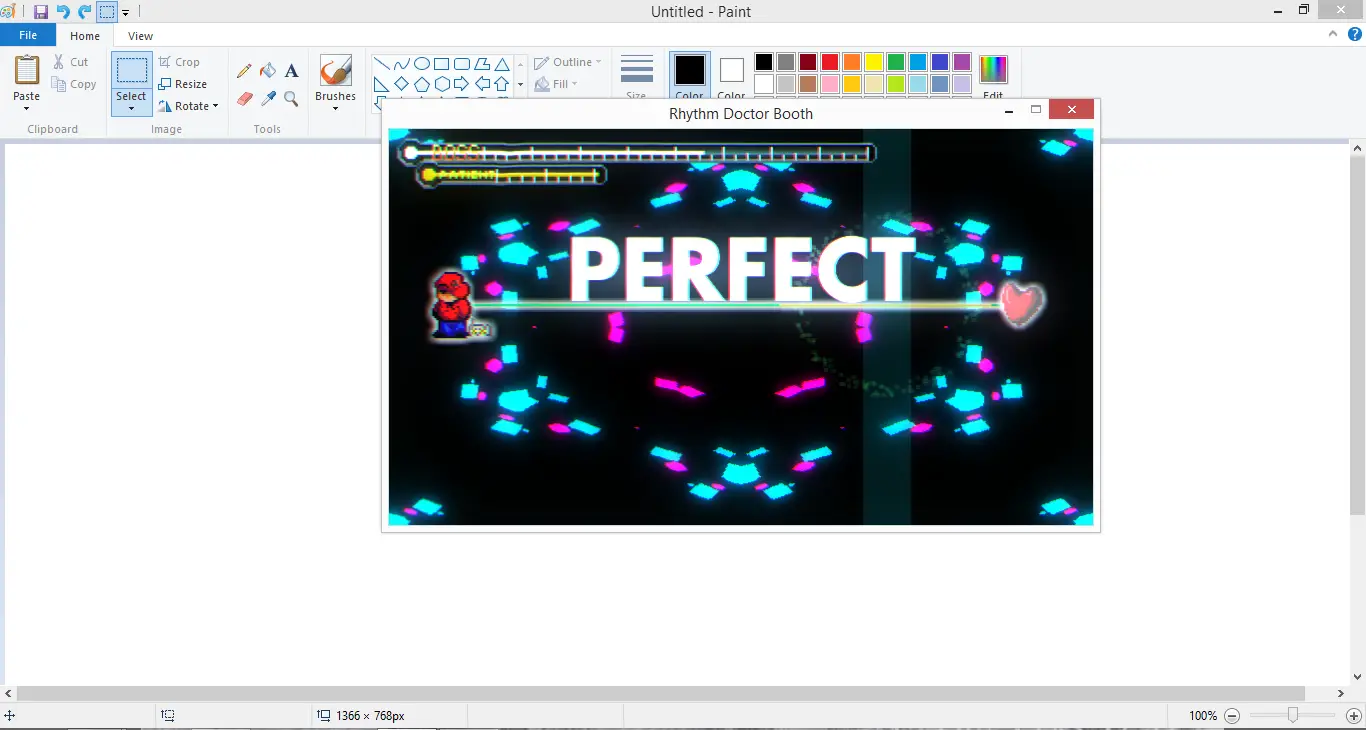Screen dimensions: 1366x730
Task: Select the Fill with color bucket tool
Action: pos(268,71)
